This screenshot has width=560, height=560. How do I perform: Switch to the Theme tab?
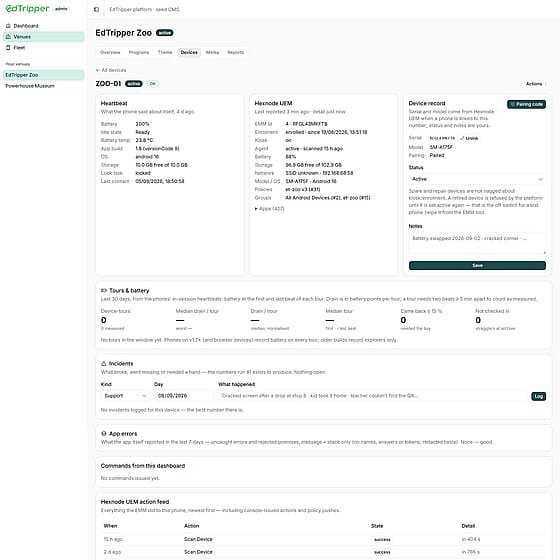click(165, 52)
